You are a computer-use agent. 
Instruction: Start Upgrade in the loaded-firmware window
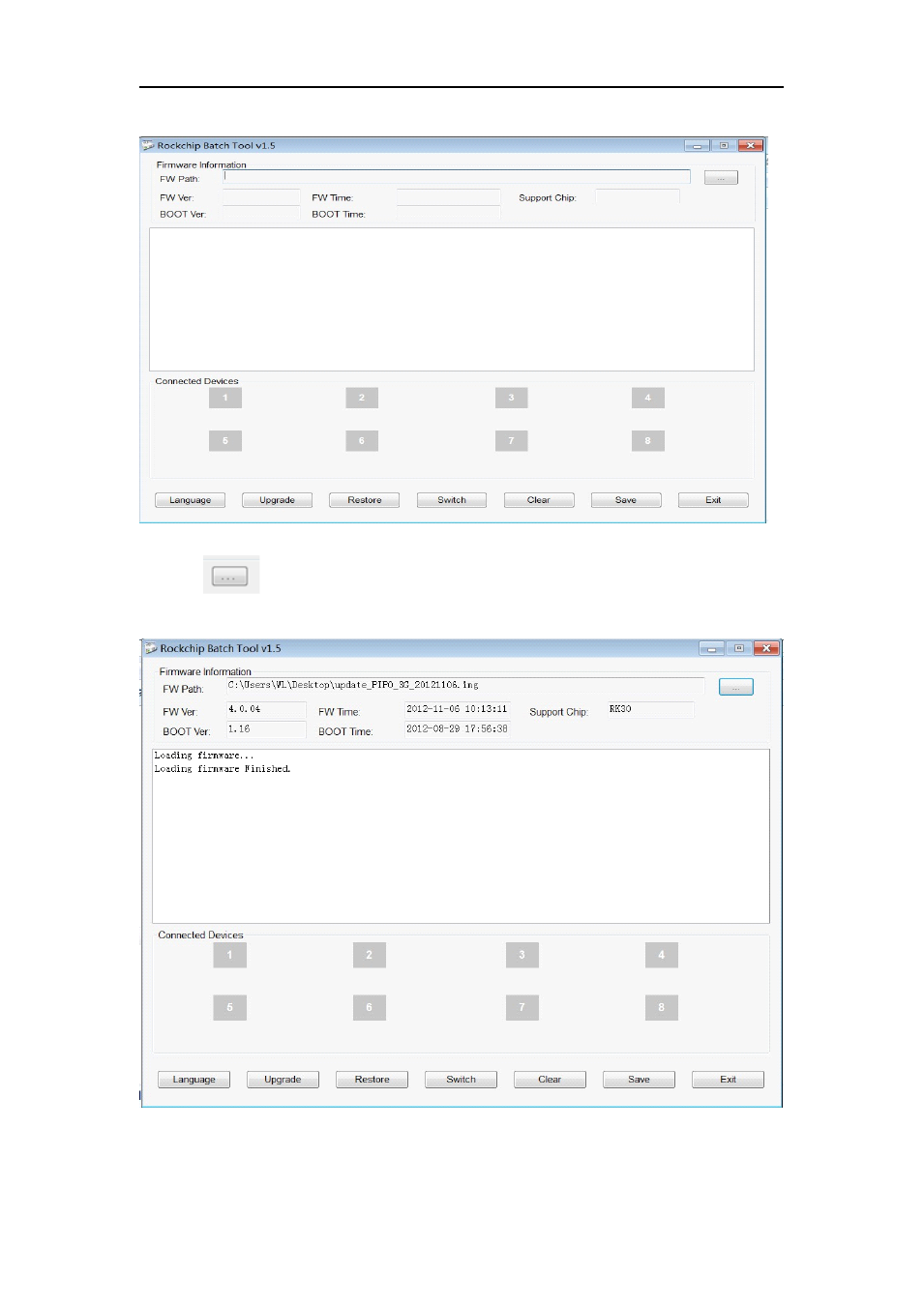283,1080
